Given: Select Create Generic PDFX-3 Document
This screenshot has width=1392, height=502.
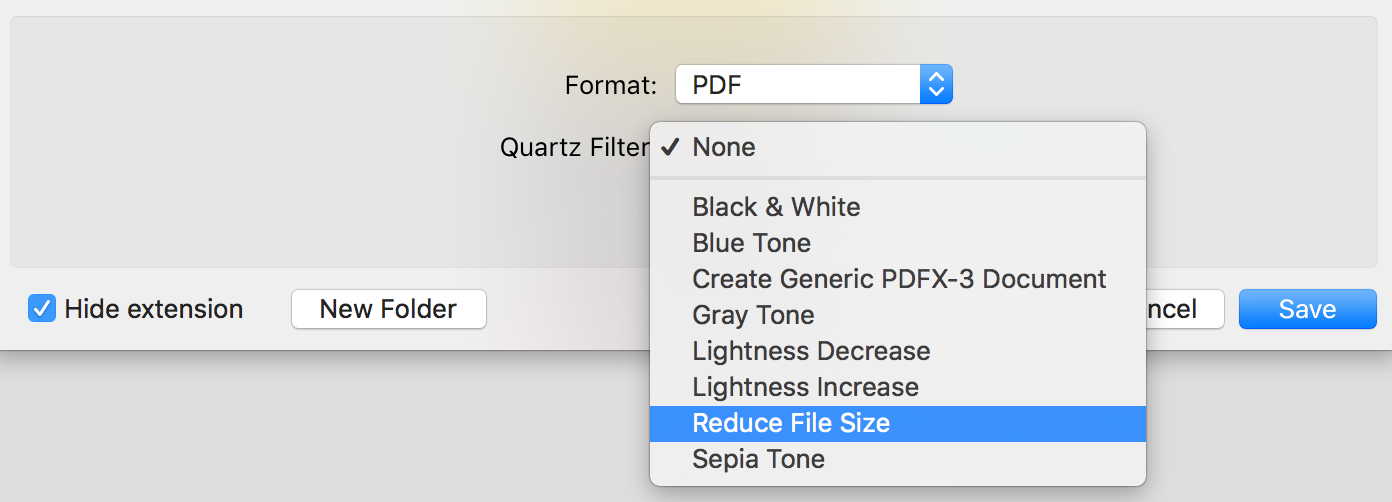Looking at the screenshot, I should (x=899, y=279).
